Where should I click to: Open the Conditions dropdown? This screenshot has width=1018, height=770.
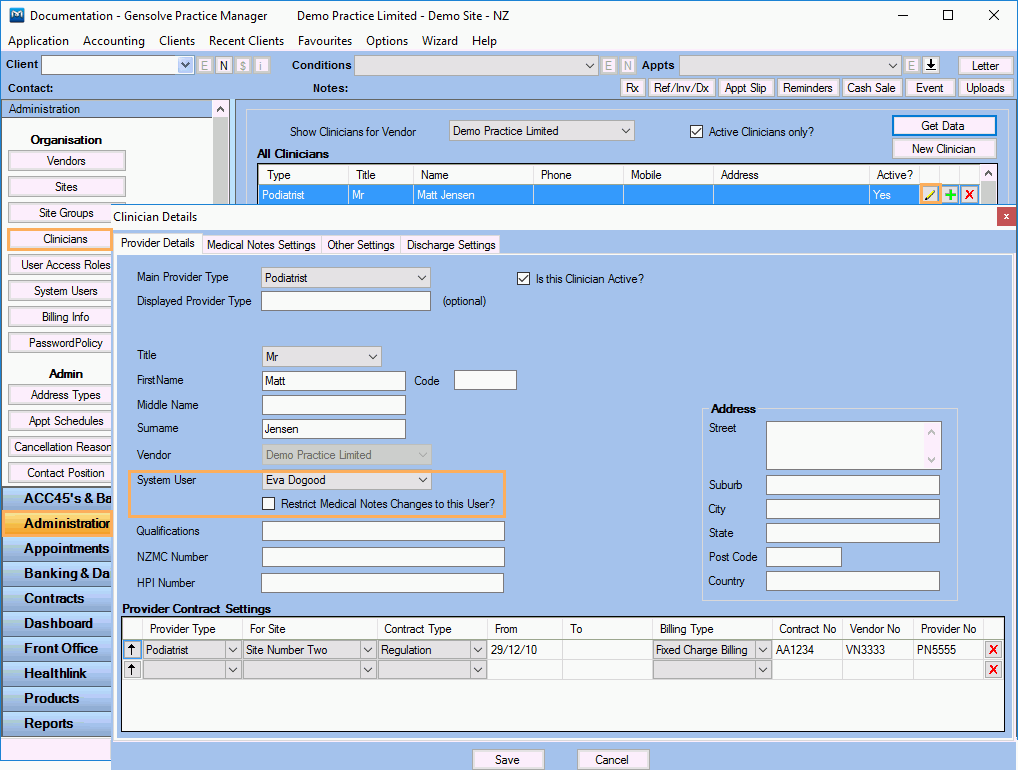pyautogui.click(x=590, y=65)
